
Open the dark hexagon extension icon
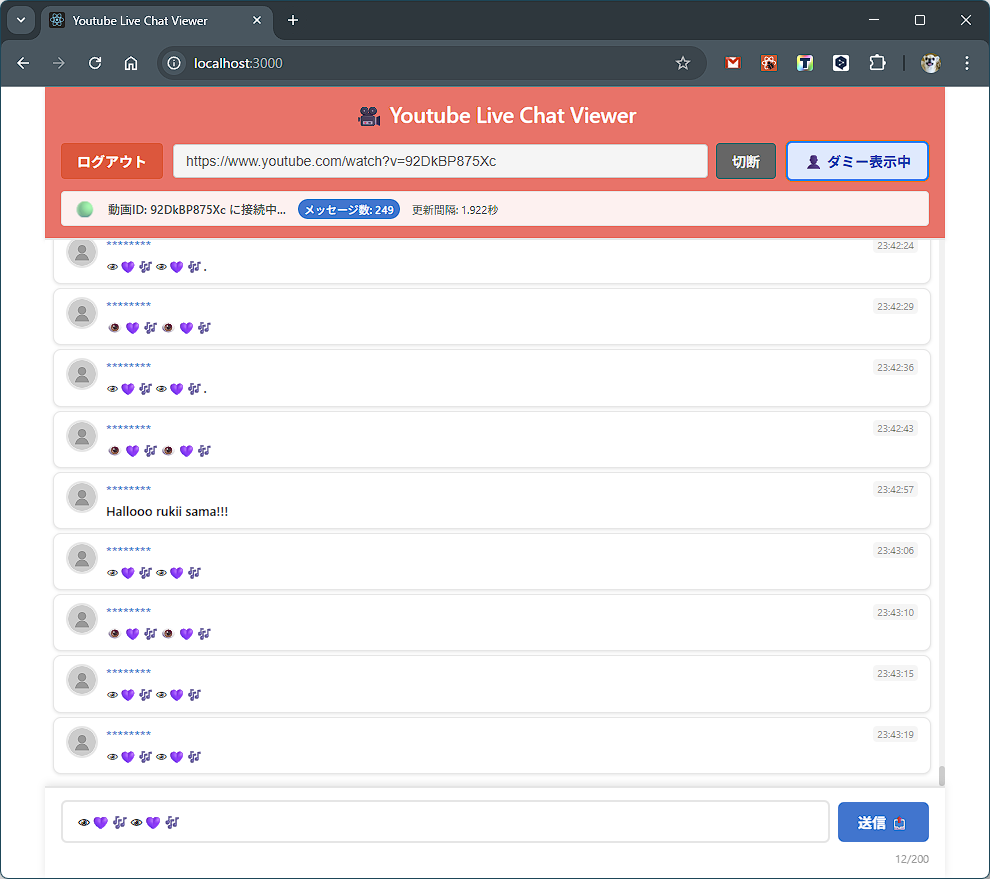pyautogui.click(x=840, y=63)
